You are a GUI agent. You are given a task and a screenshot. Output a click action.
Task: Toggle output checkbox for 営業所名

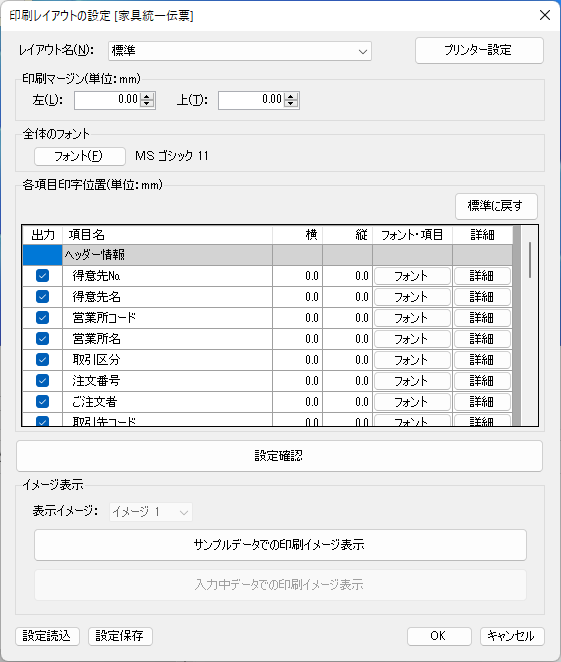coord(42,339)
